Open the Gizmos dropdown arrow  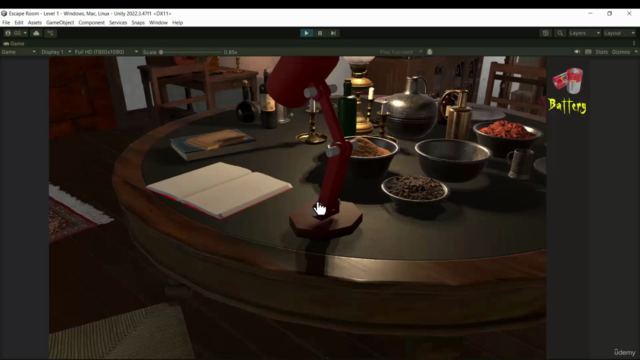pyautogui.click(x=636, y=52)
